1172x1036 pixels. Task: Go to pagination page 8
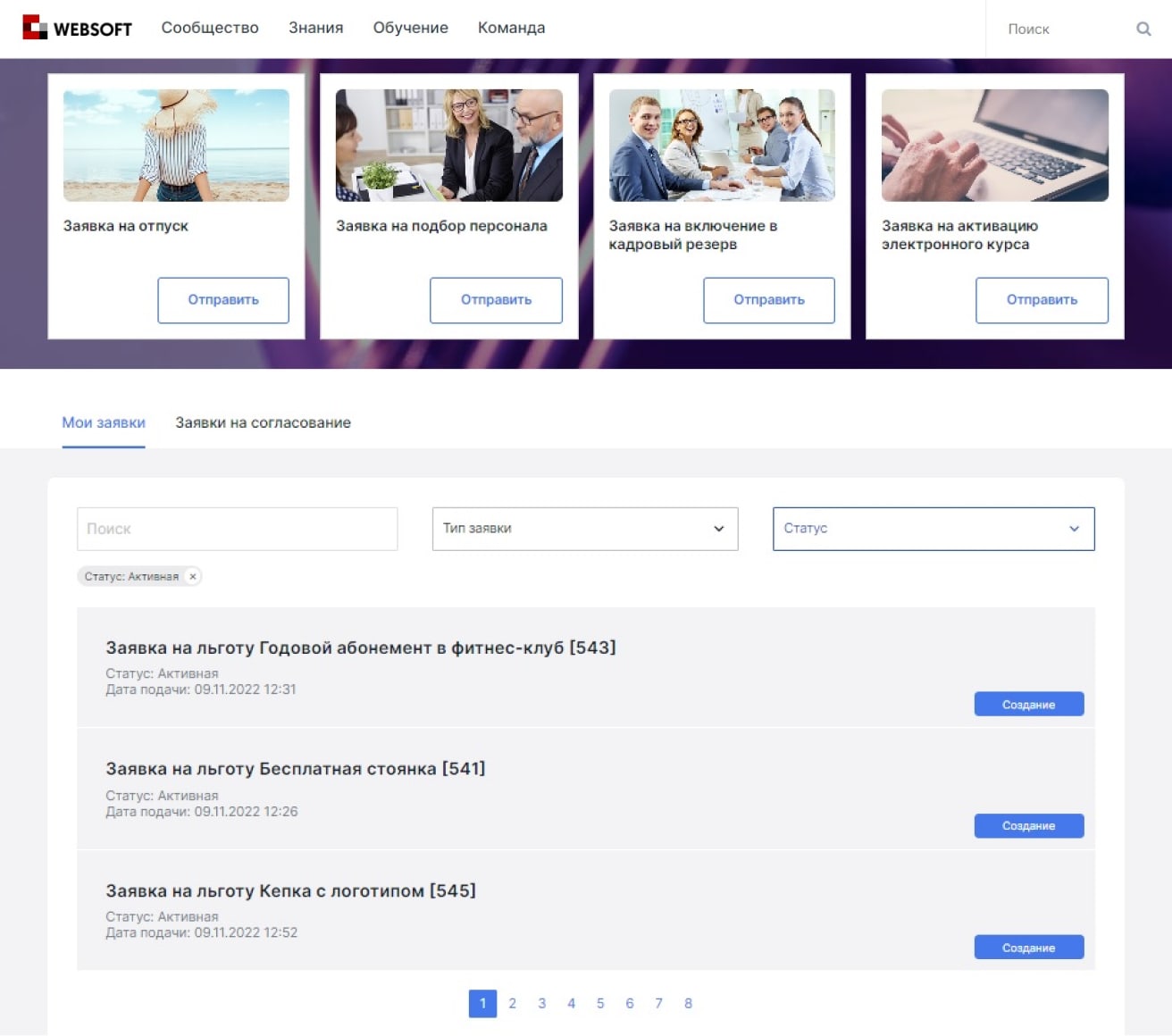coord(689,1004)
